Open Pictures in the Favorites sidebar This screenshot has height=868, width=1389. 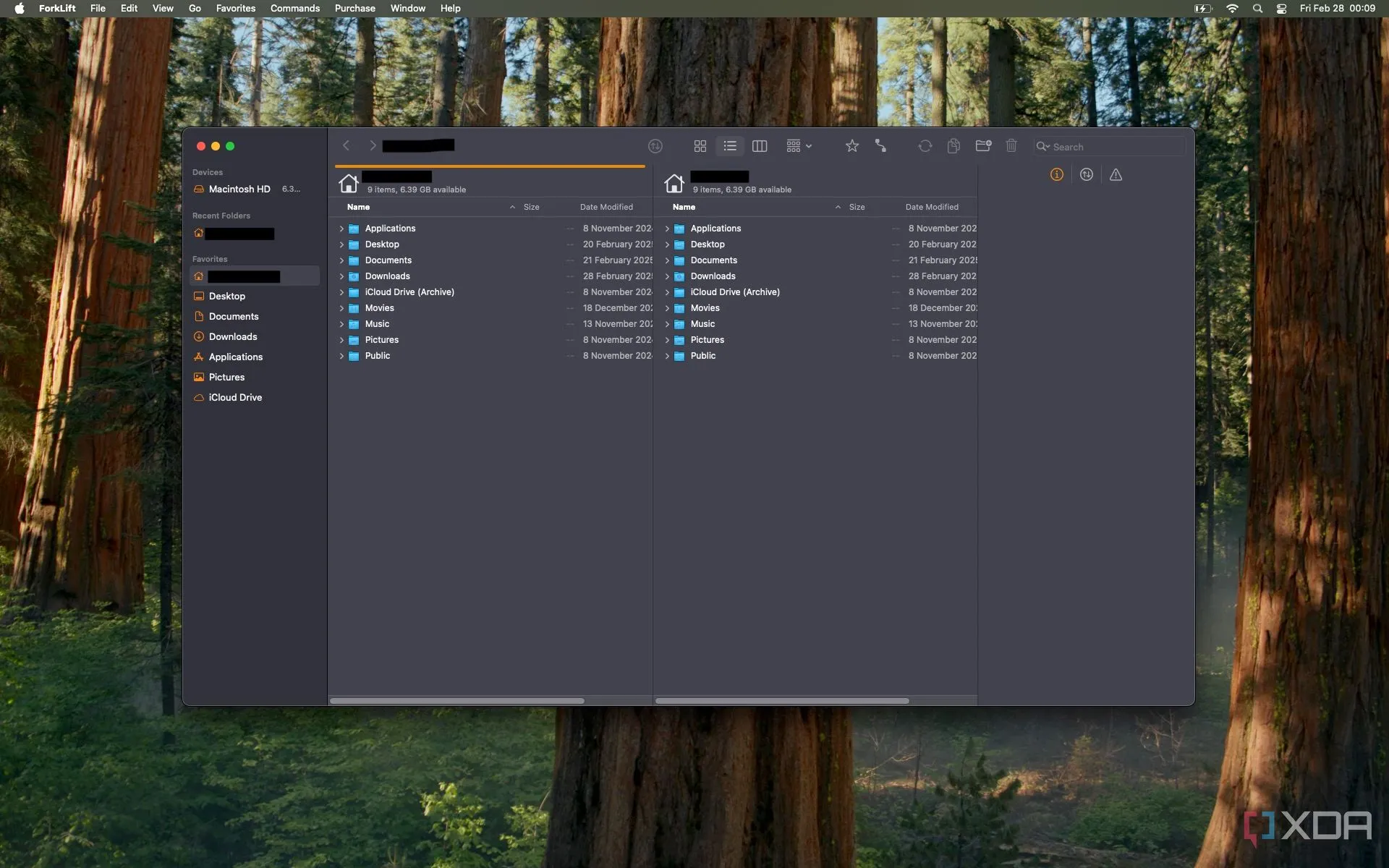point(255,377)
